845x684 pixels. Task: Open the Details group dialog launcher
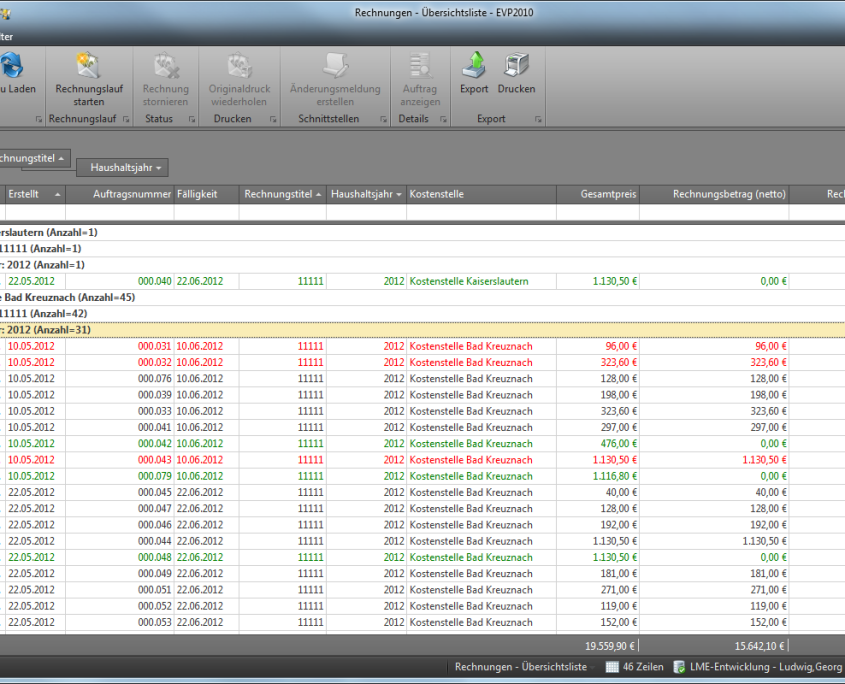point(443,120)
